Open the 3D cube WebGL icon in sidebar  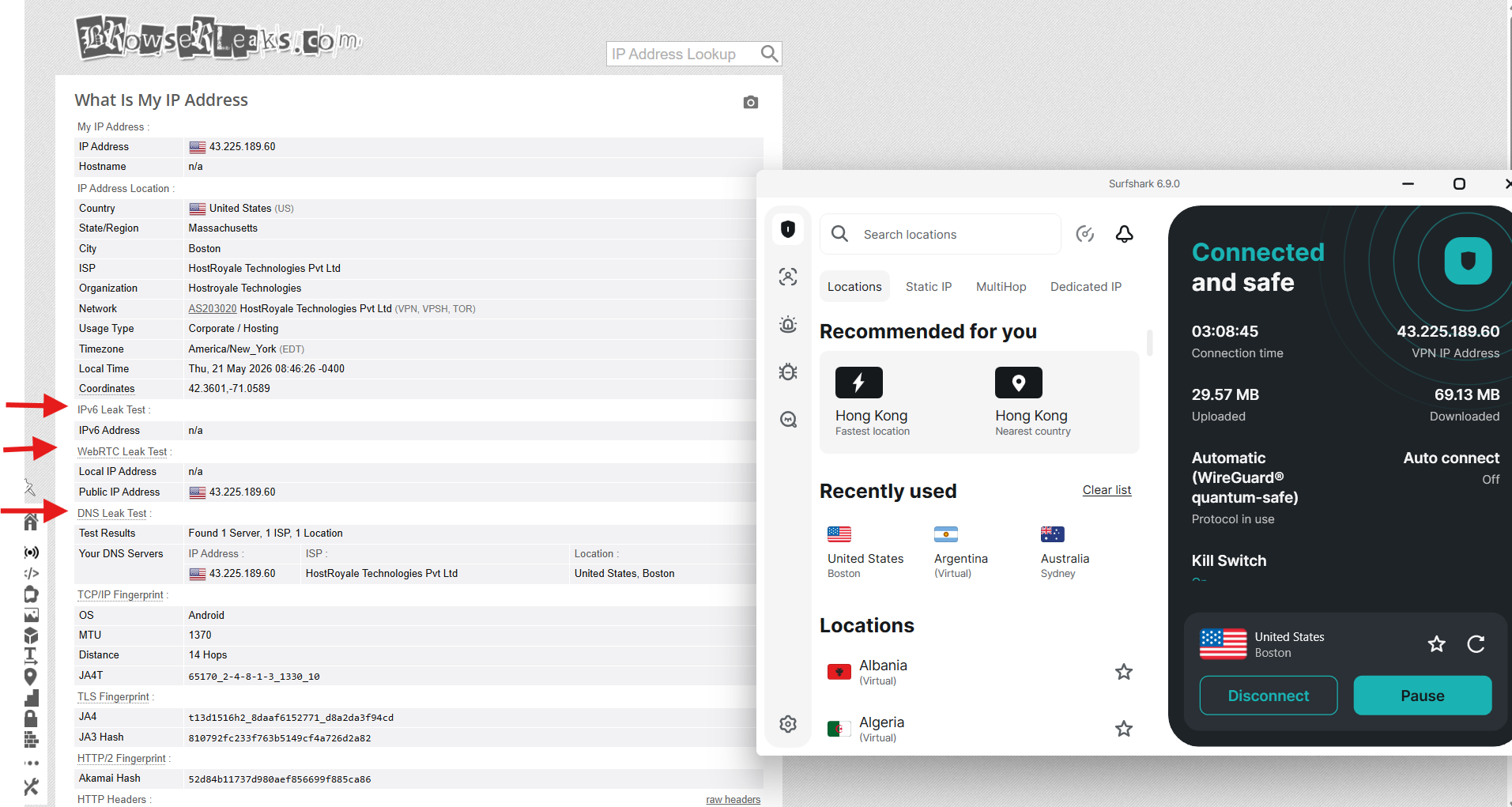tap(31, 635)
